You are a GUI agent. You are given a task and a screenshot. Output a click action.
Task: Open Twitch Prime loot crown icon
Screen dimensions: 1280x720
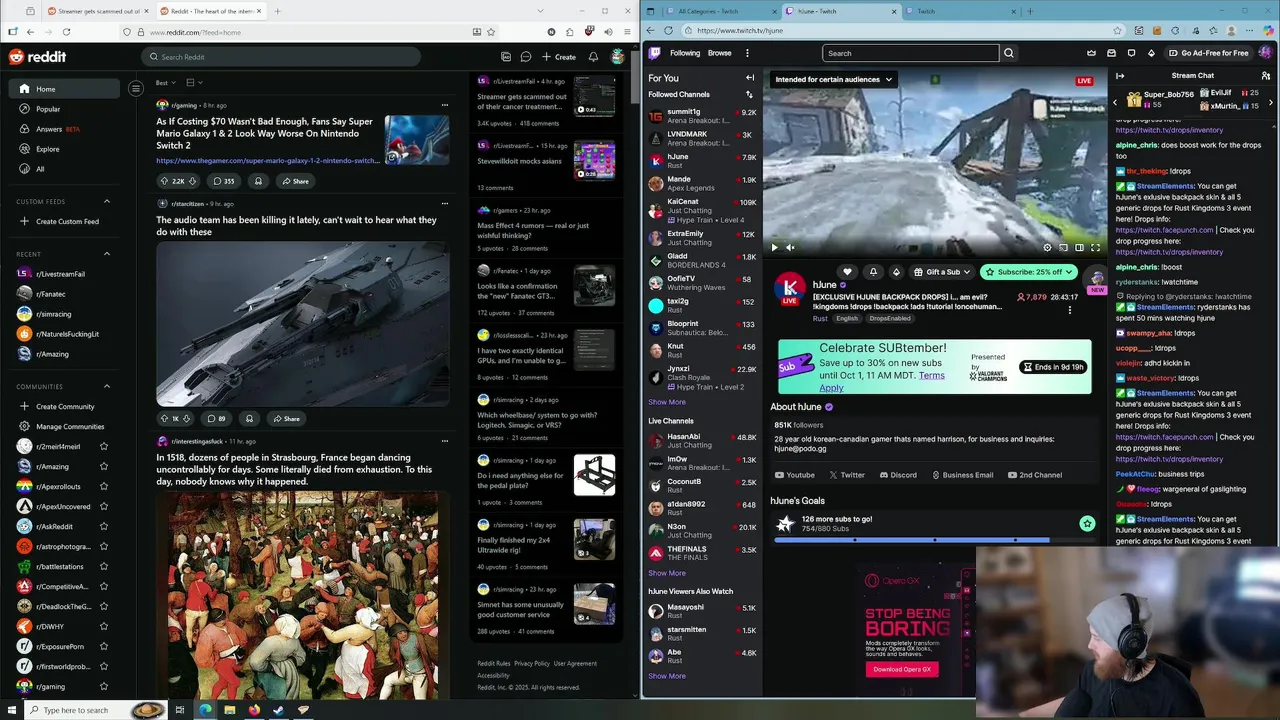click(1091, 53)
